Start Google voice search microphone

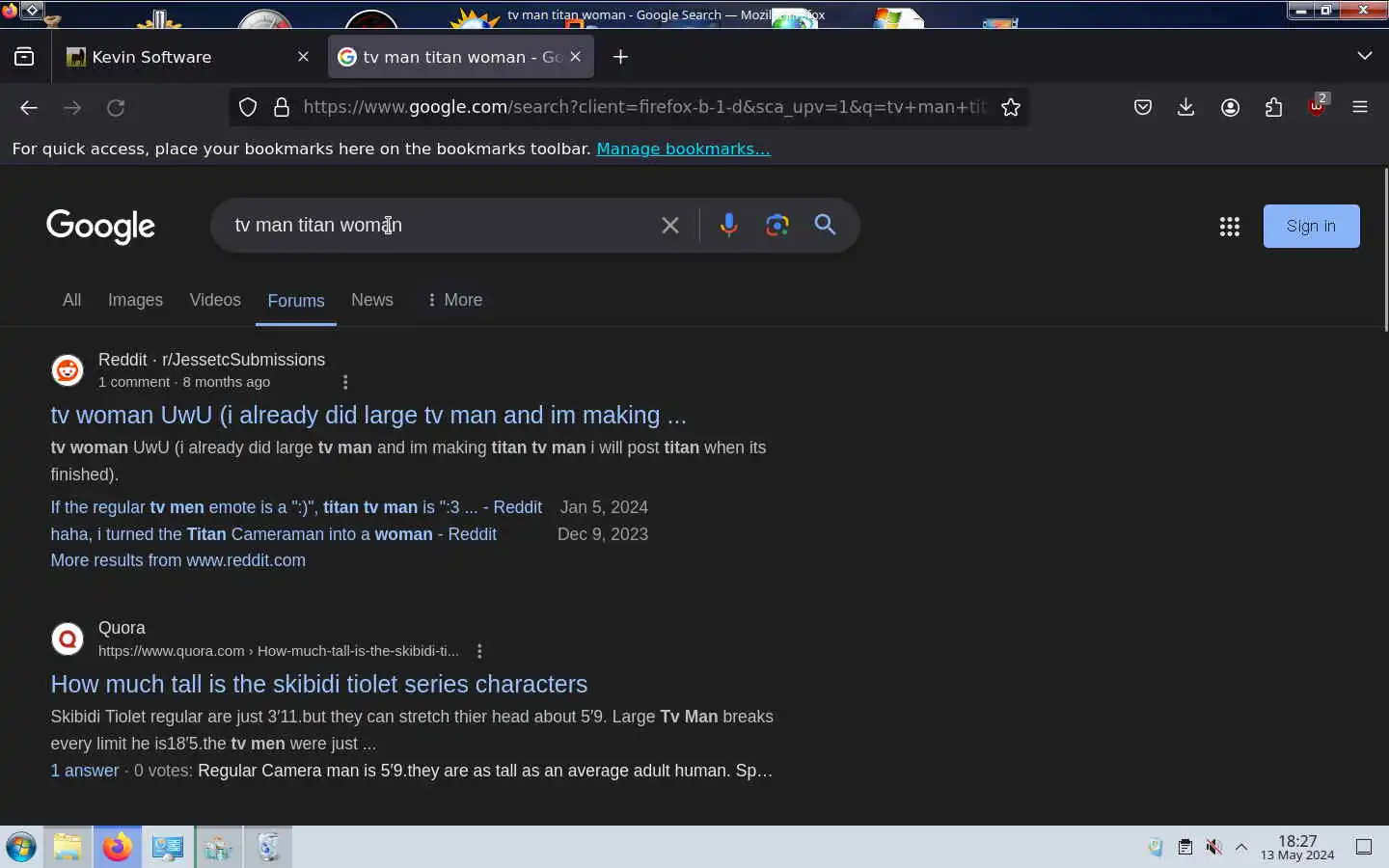coord(729,225)
